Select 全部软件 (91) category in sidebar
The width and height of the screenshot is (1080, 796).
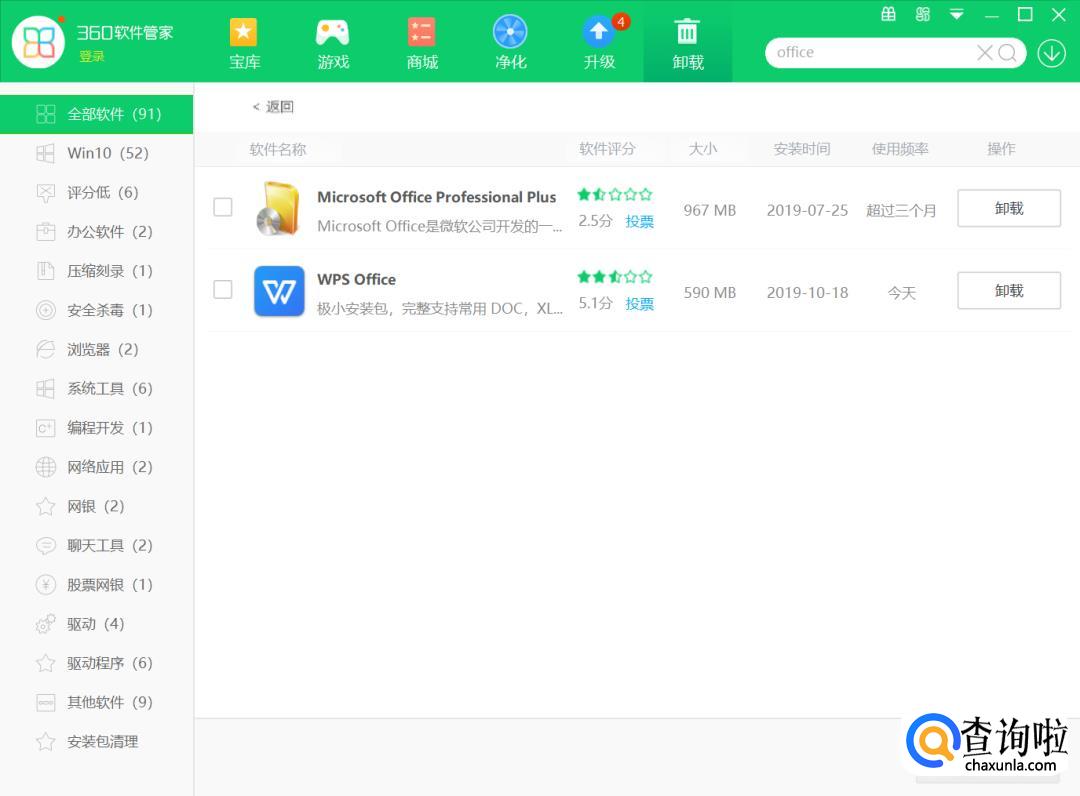pyautogui.click(x=97, y=114)
